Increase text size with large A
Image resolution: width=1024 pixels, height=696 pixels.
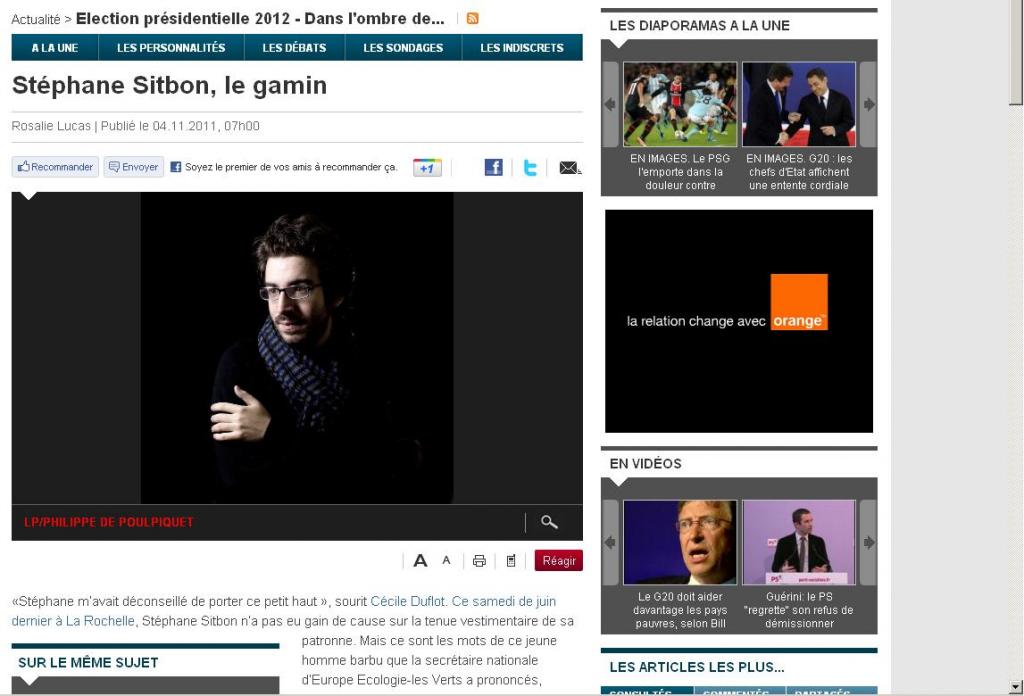pos(421,561)
